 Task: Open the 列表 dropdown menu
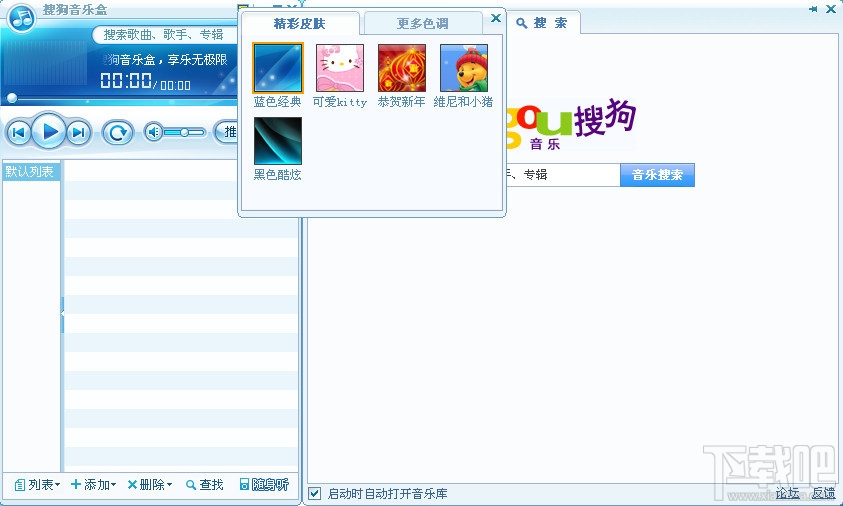pos(37,485)
